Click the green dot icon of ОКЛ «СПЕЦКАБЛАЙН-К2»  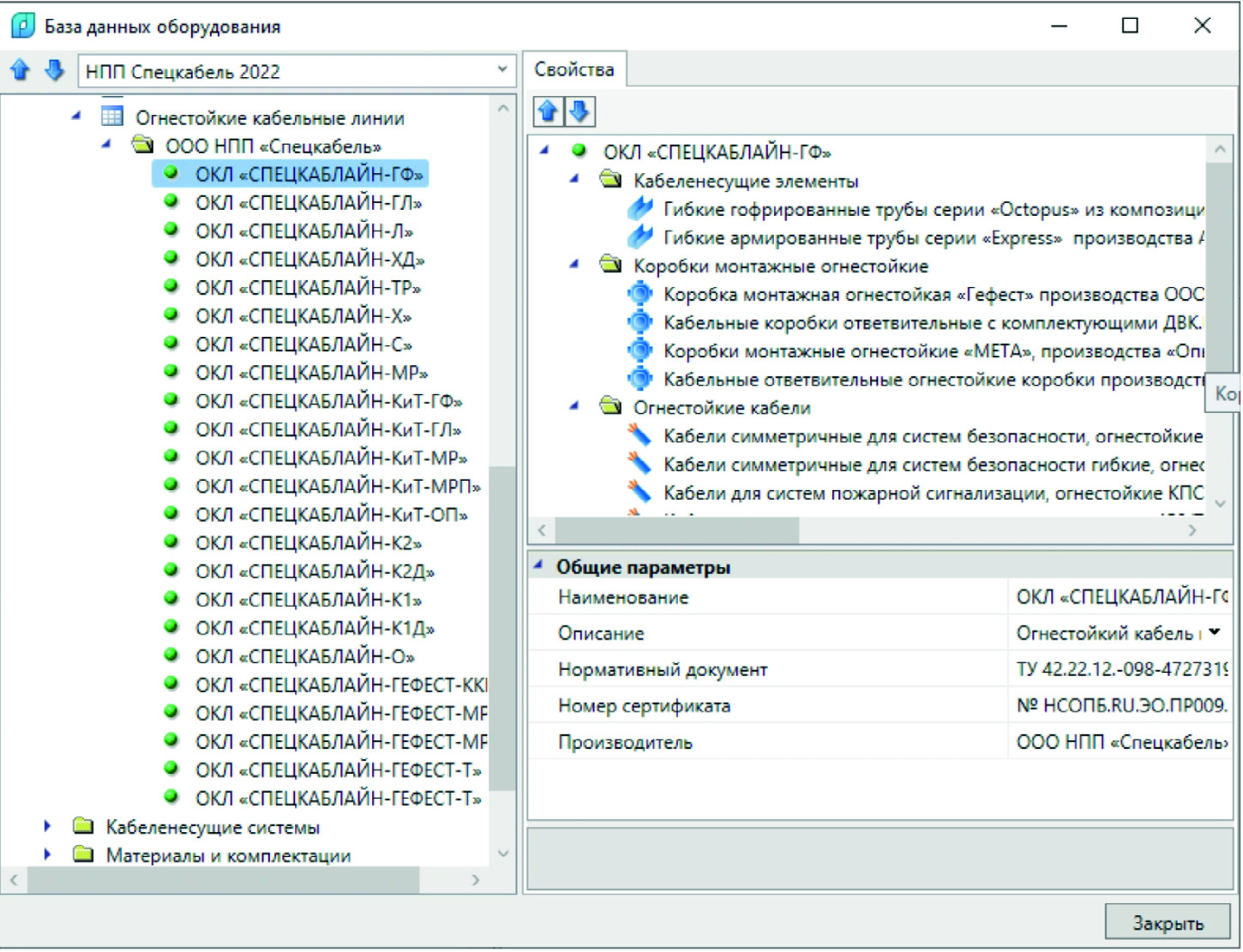pyautogui.click(x=171, y=541)
